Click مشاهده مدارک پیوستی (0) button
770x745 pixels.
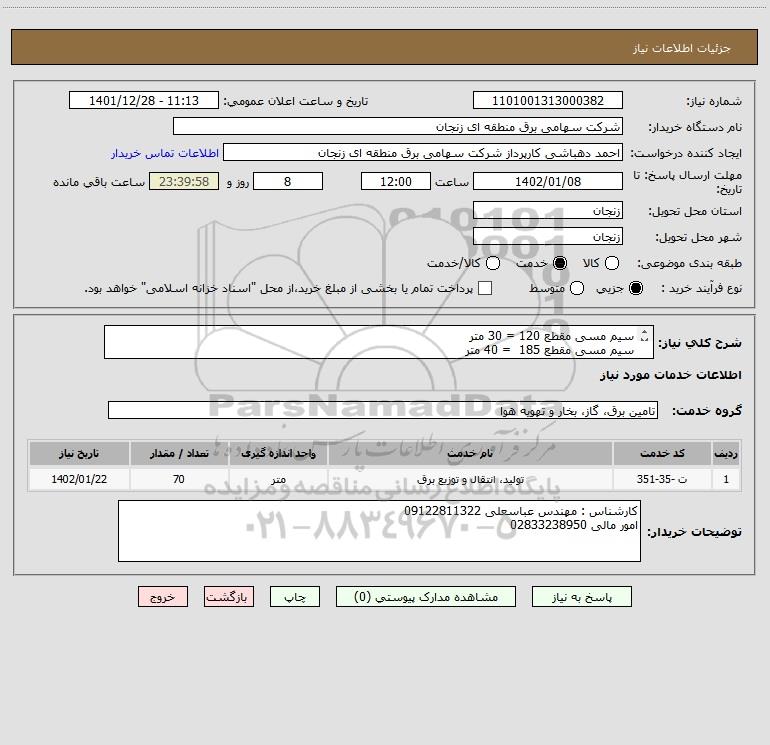click(426, 597)
